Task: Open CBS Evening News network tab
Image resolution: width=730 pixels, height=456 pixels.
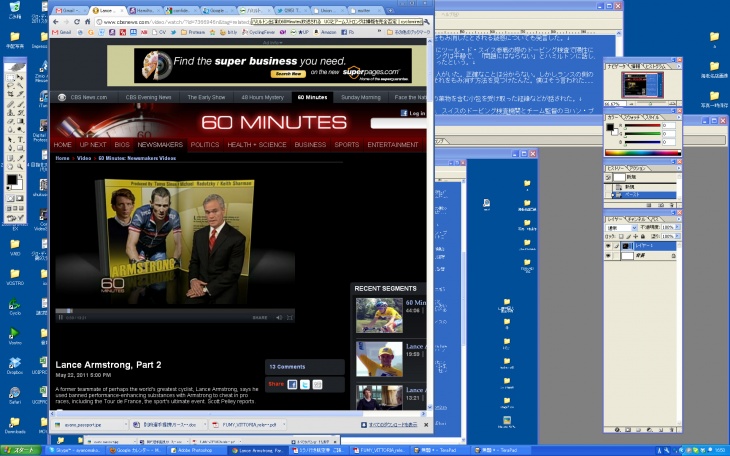Action: (148, 97)
